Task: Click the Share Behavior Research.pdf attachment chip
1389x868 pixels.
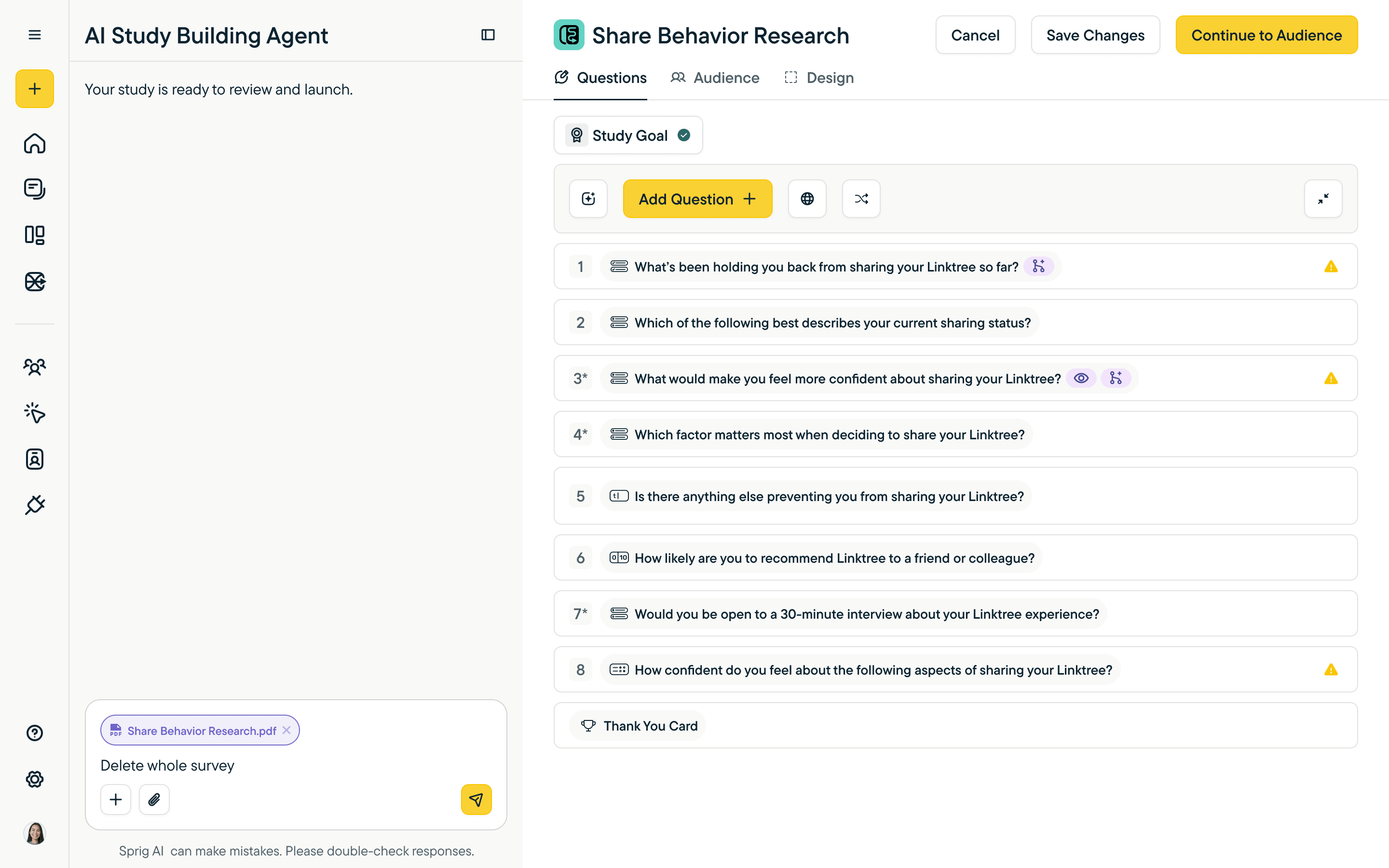Action: [200, 730]
